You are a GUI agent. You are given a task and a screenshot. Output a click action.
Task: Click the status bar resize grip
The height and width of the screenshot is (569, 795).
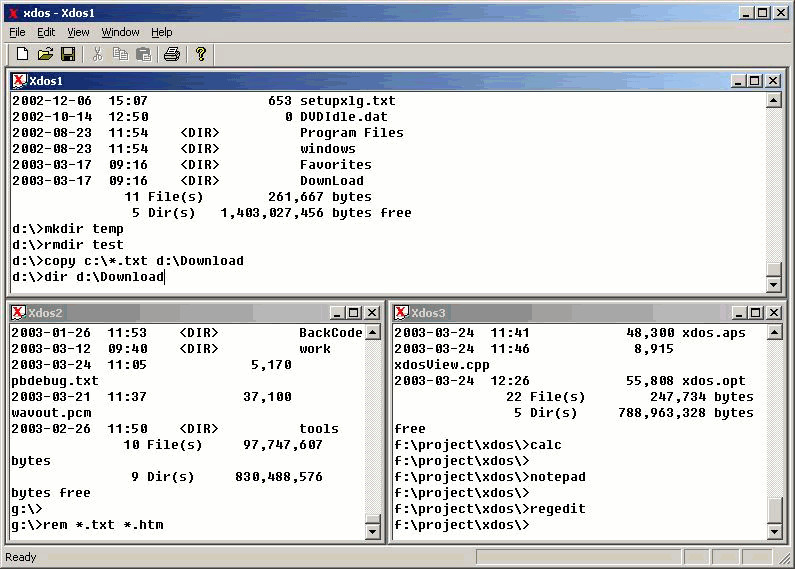pyautogui.click(x=785, y=558)
